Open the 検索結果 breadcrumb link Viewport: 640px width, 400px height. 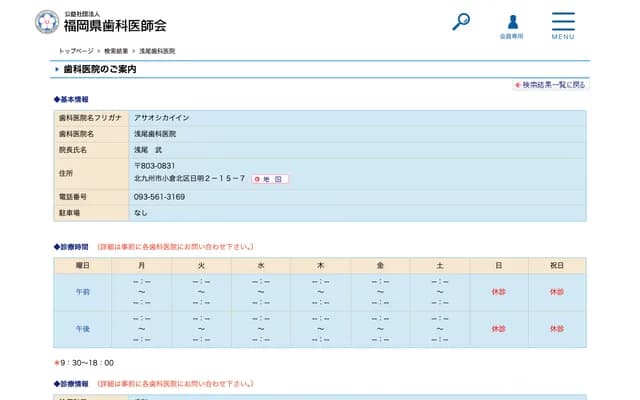116,49
